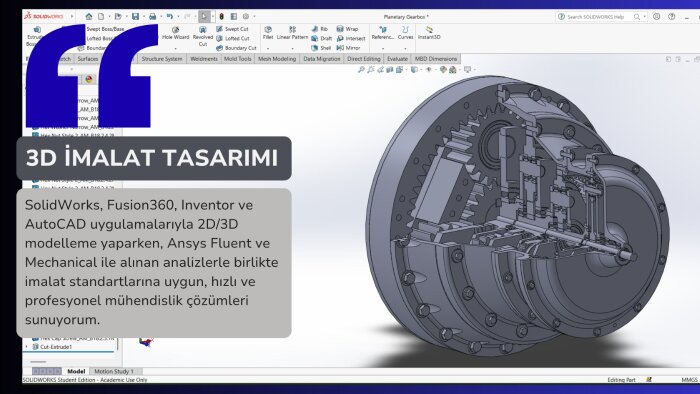Expand the Linear Pattern dropdown arrow
700x394 pixels.
(292, 48)
